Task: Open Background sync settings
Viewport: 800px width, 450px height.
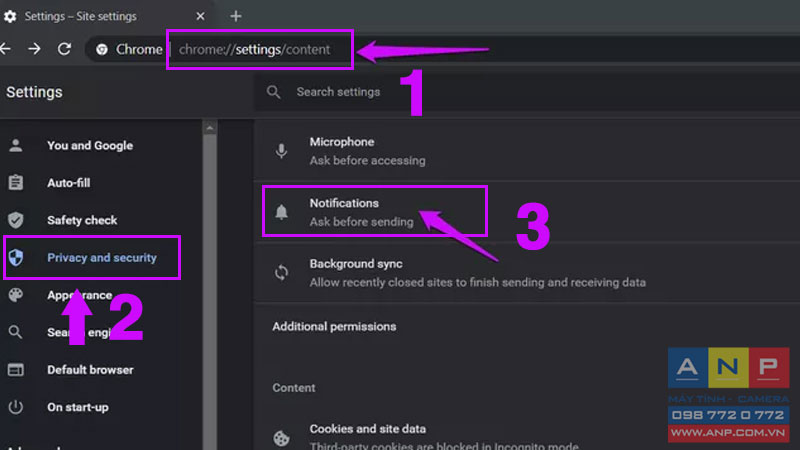Action: 527,272
